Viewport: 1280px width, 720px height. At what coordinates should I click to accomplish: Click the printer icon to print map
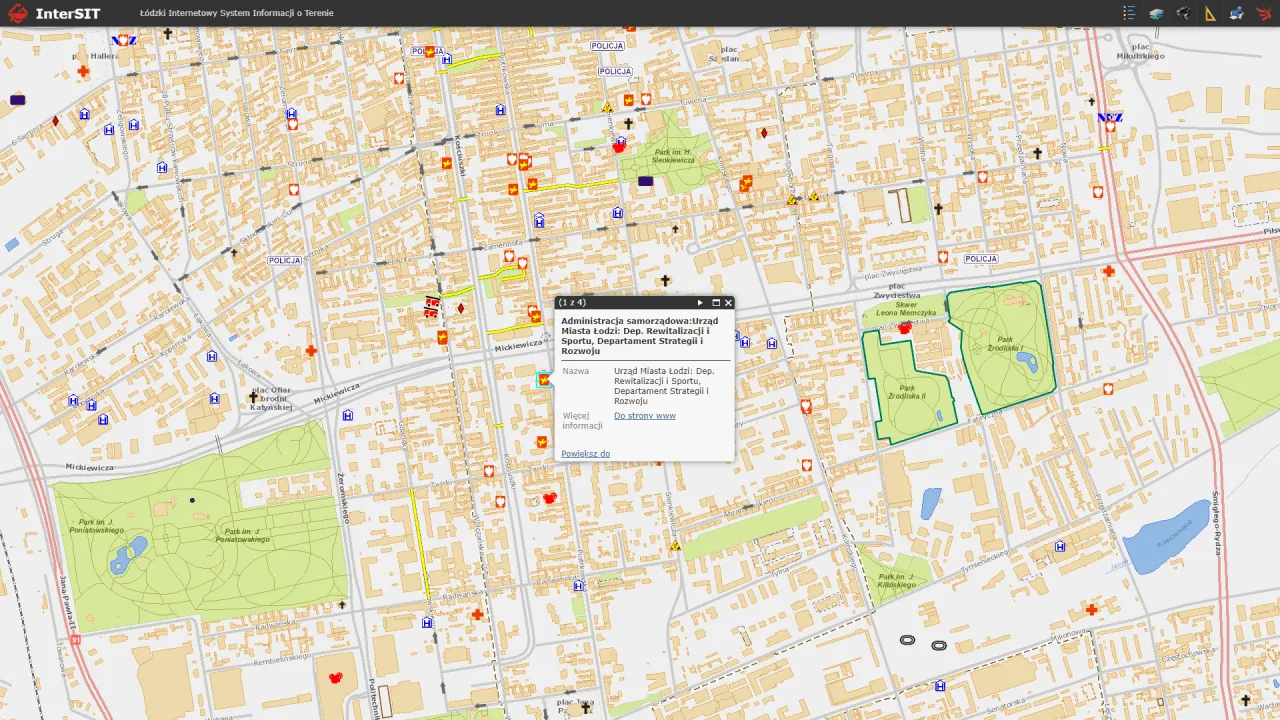click(x=1237, y=13)
